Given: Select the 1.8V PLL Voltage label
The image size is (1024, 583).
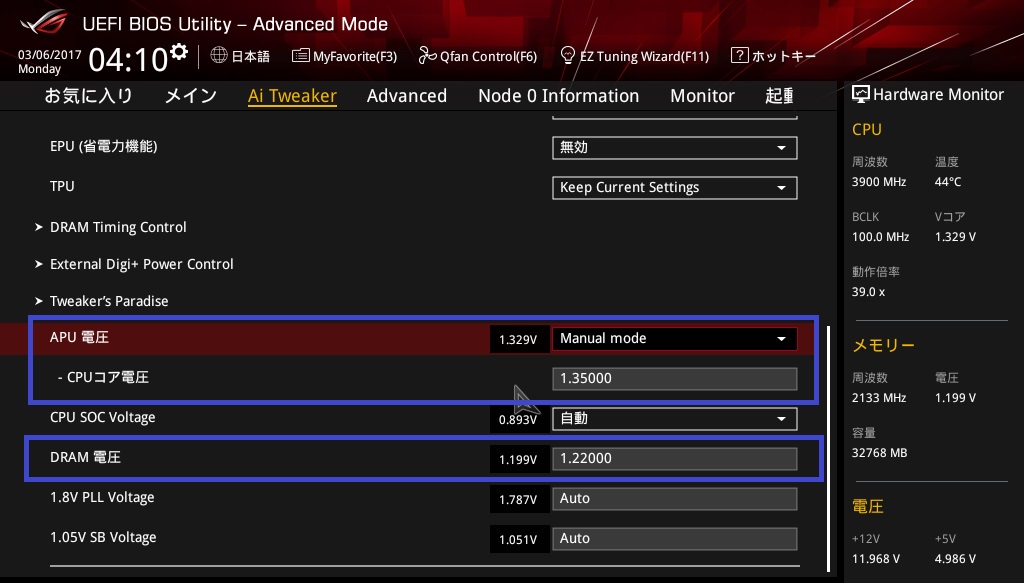Looking at the screenshot, I should (x=102, y=497).
